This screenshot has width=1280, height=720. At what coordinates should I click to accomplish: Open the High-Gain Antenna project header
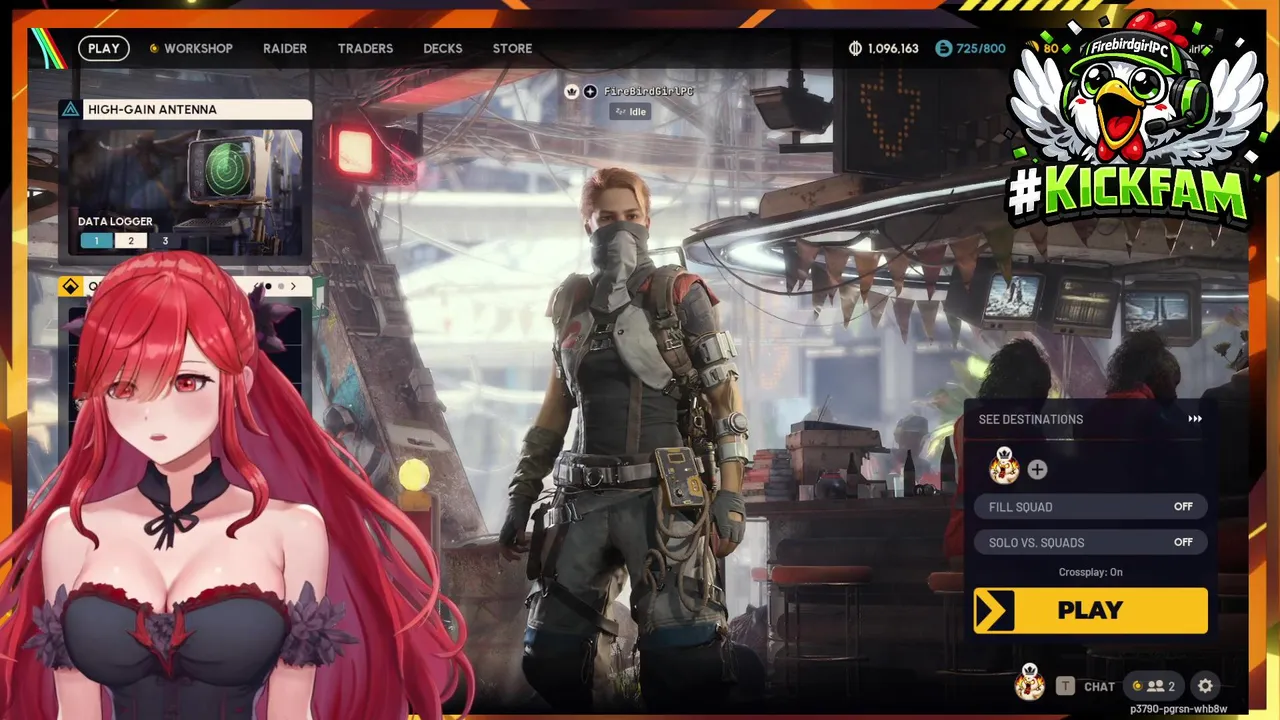click(x=186, y=109)
